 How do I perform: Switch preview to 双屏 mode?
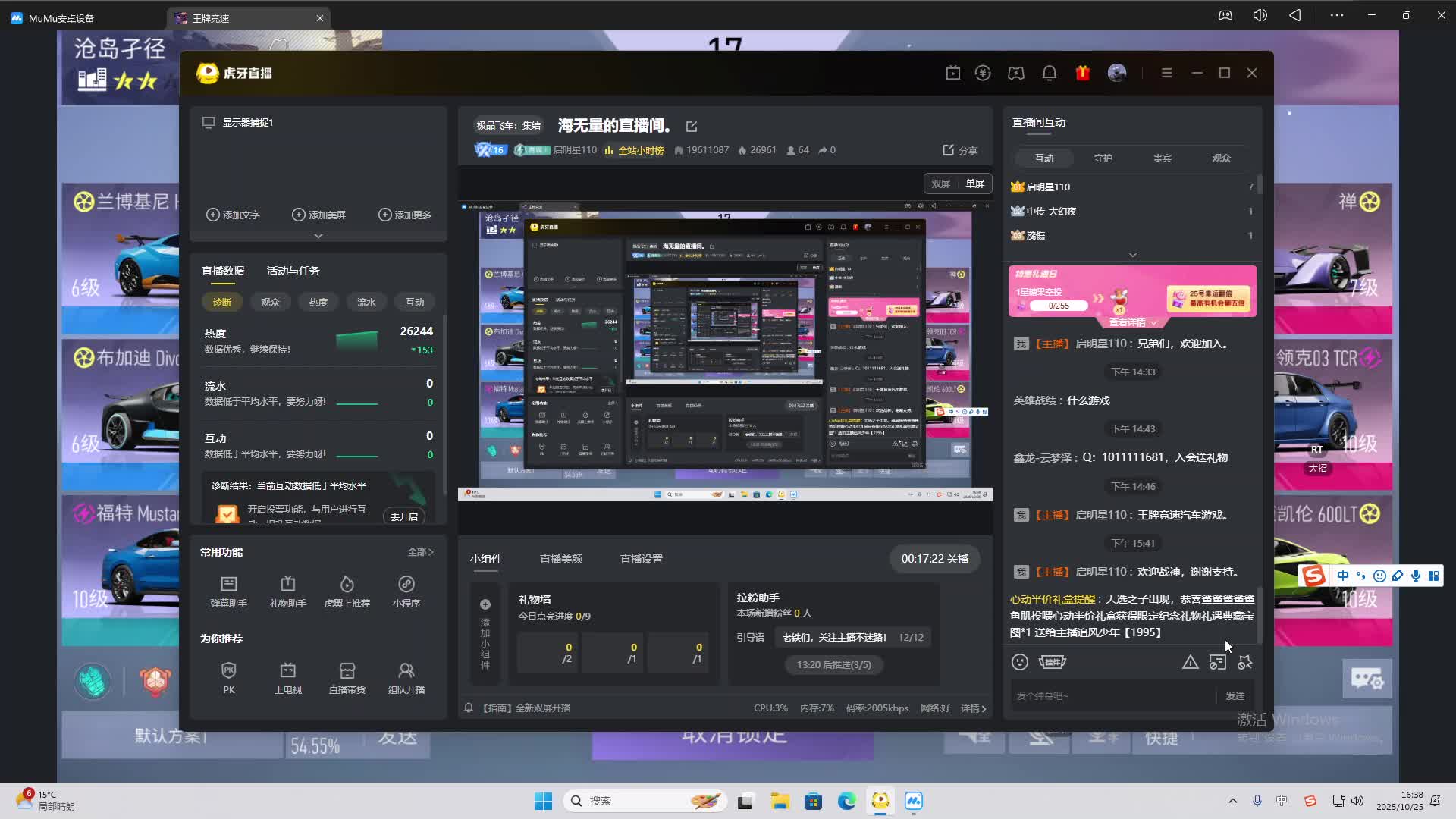(x=940, y=184)
